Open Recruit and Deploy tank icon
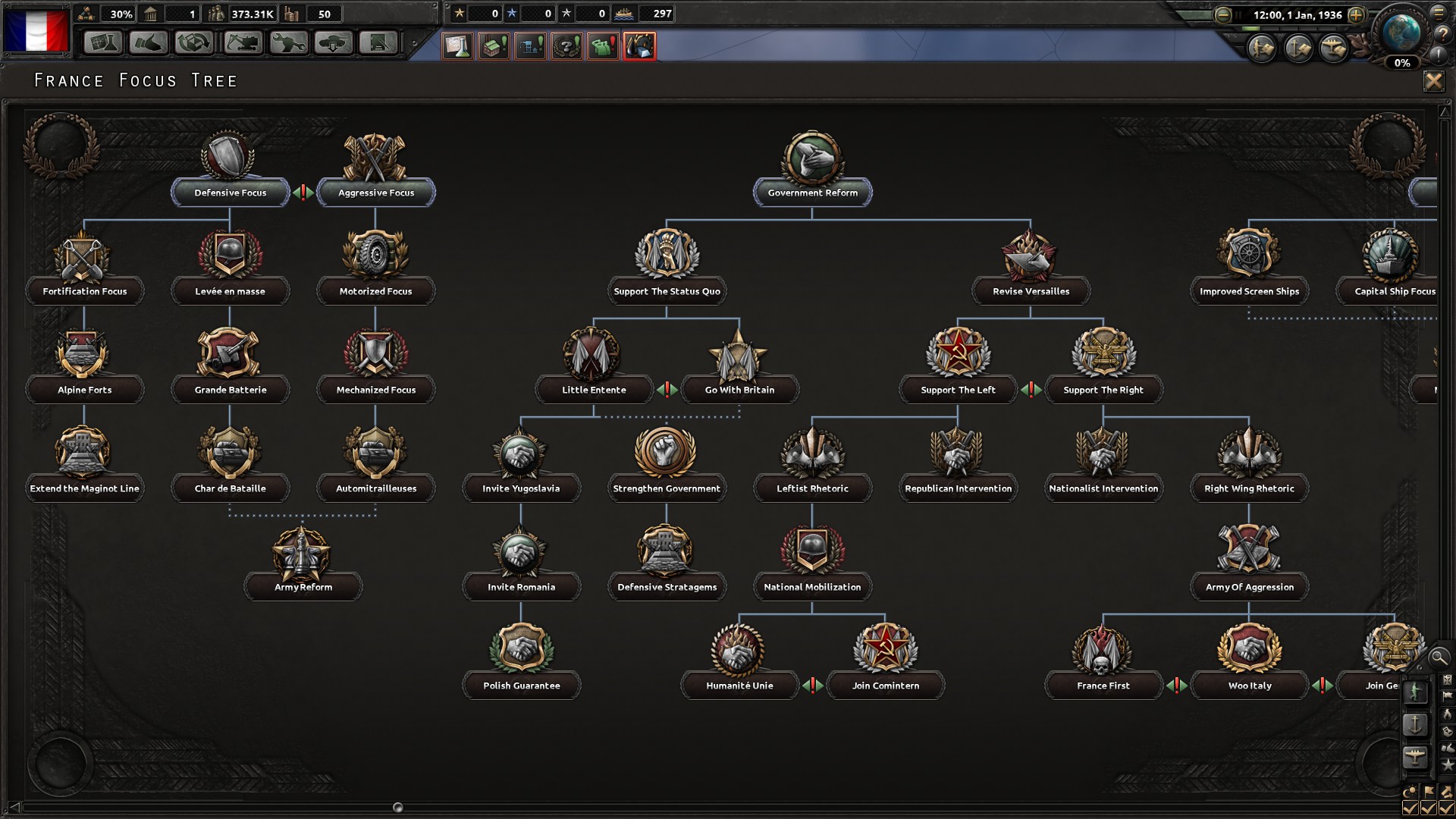Screen dimensions: 1456x819 334,42
